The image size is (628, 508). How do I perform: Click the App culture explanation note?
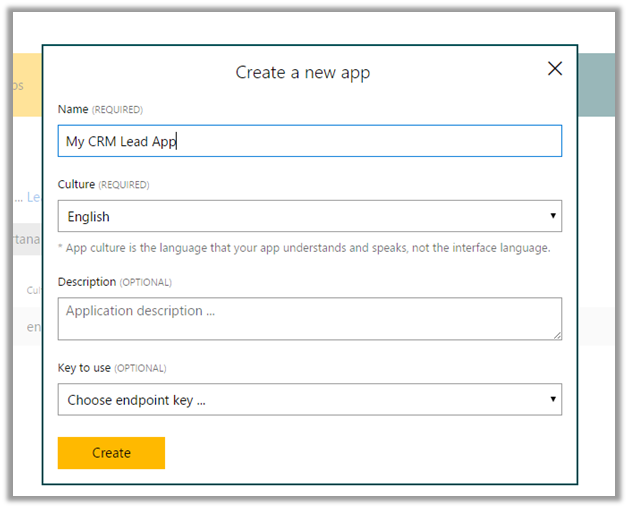pyautogui.click(x=303, y=247)
